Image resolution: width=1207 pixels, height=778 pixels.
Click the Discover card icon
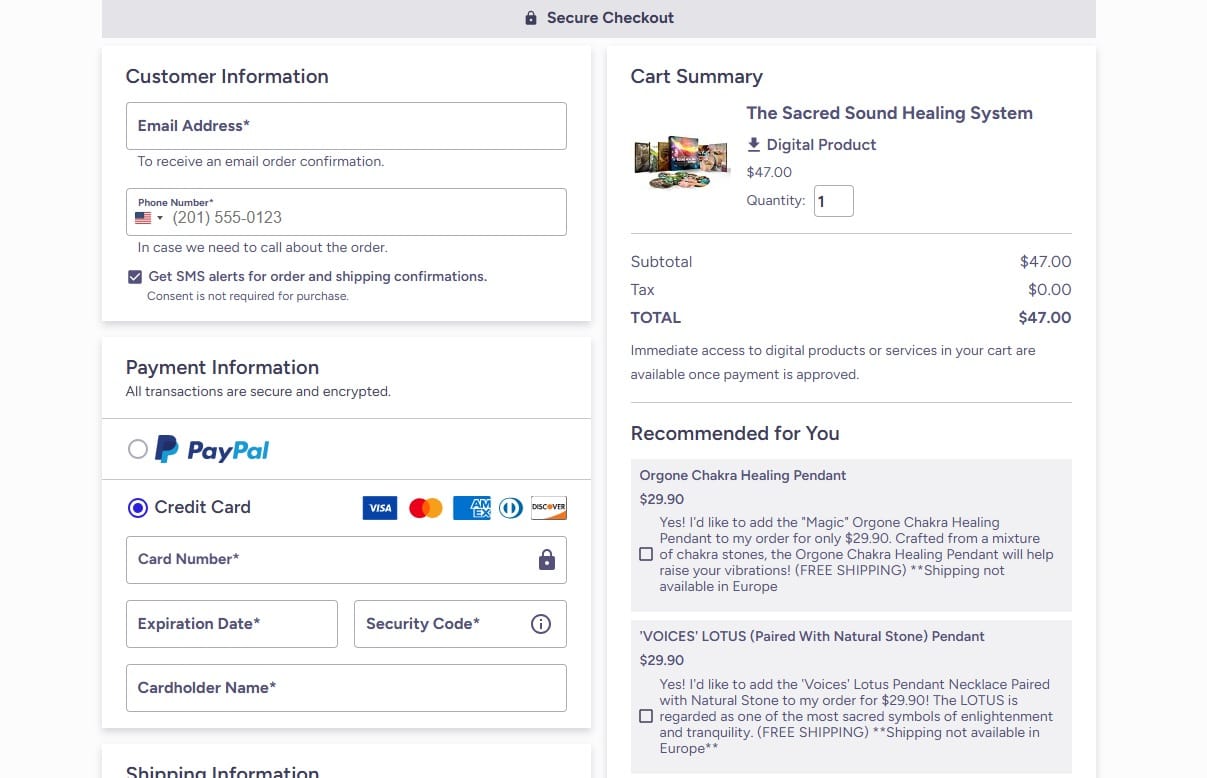[x=549, y=508]
